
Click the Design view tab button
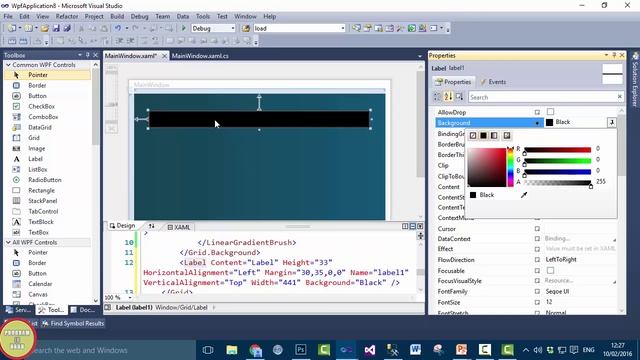click(122, 226)
